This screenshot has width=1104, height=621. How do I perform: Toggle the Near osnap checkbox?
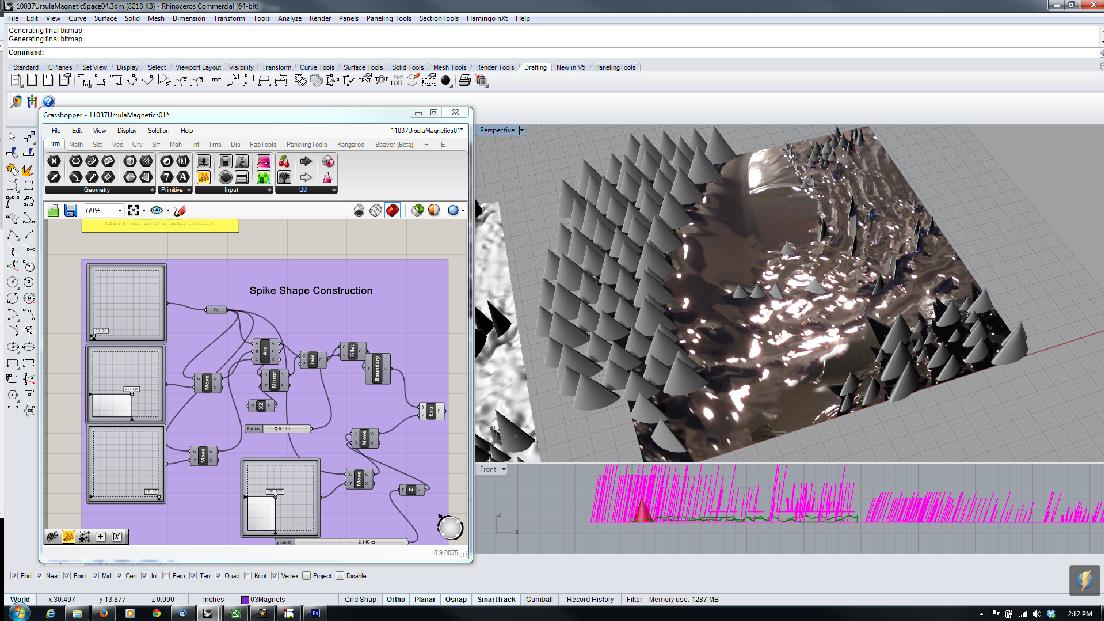[39, 576]
